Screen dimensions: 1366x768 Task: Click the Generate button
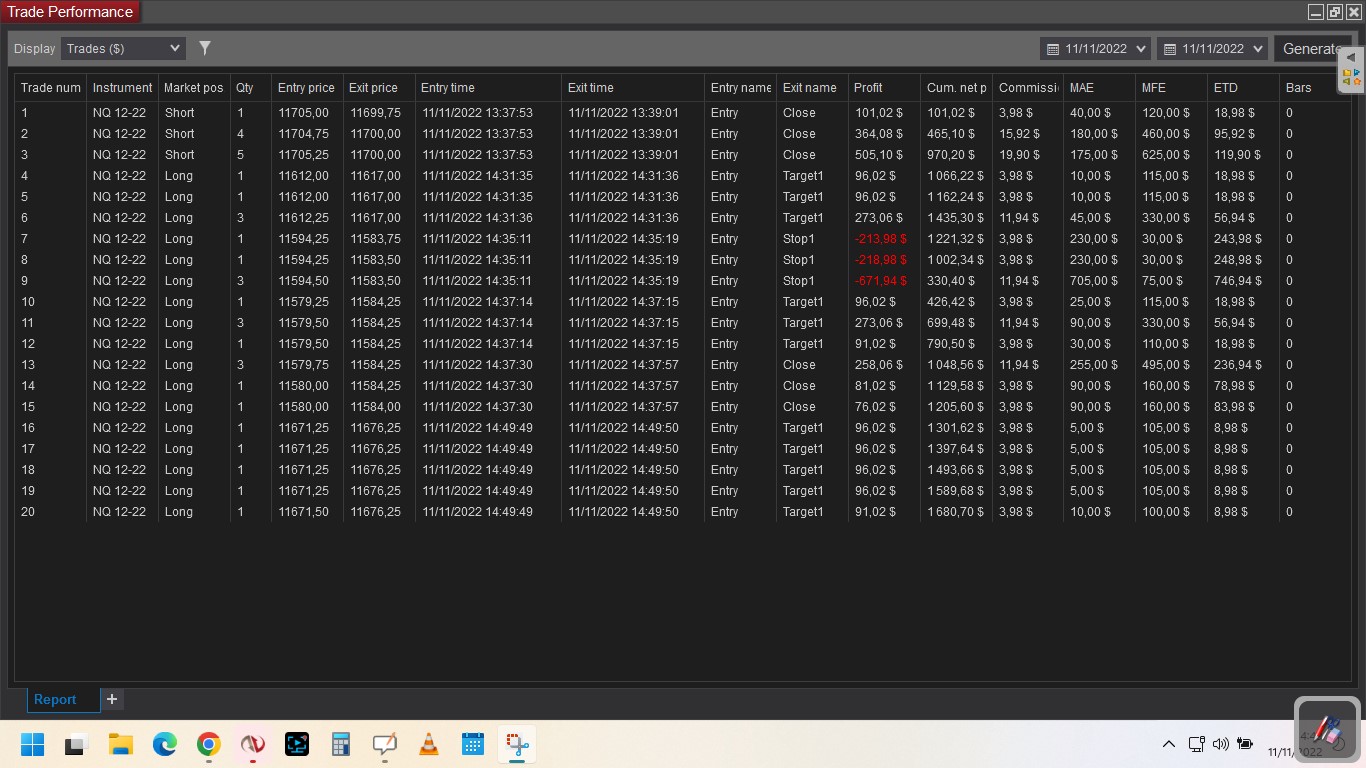tap(1310, 48)
